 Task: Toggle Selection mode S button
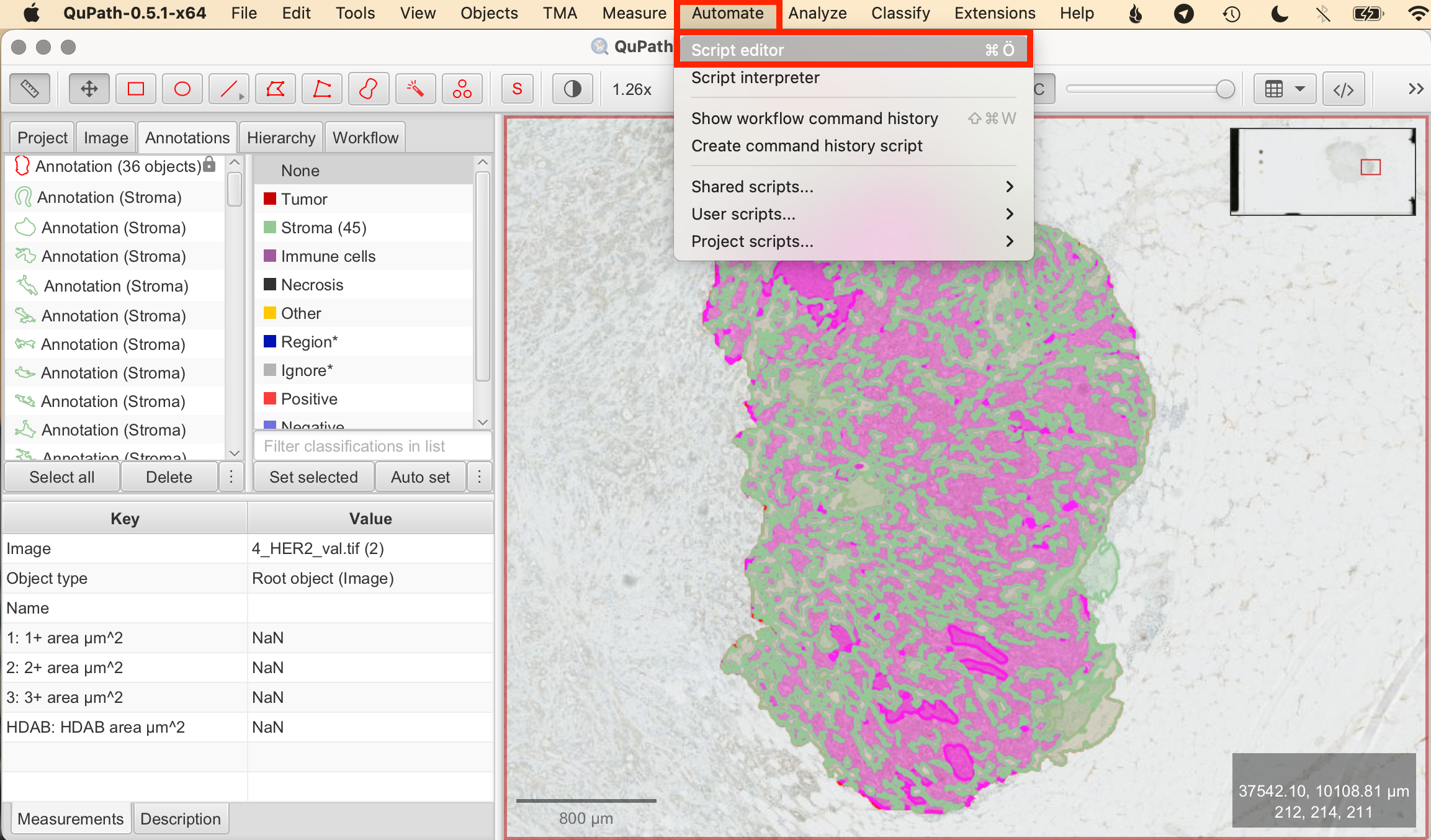(x=517, y=89)
